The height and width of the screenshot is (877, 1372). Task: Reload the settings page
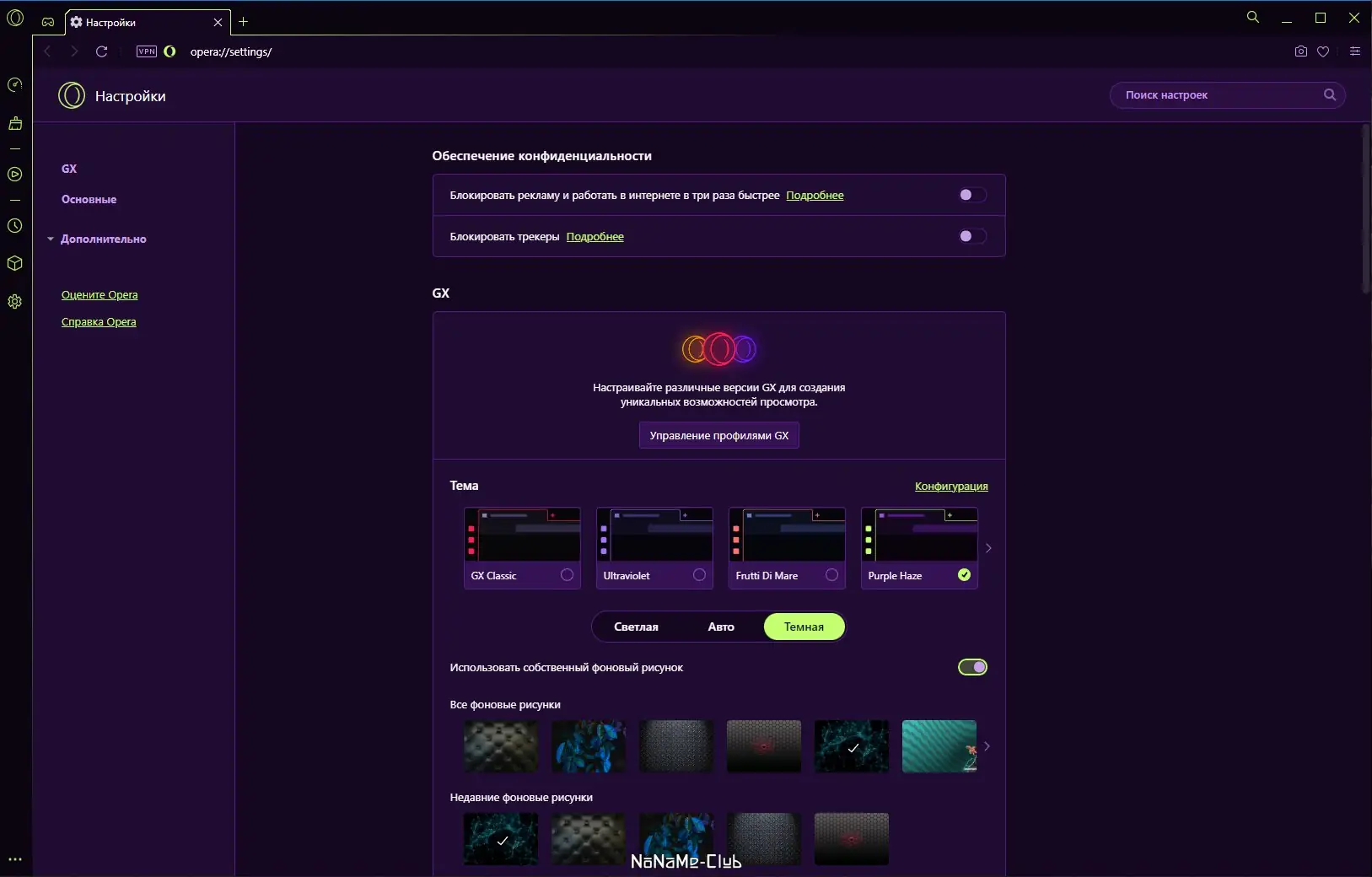[102, 51]
